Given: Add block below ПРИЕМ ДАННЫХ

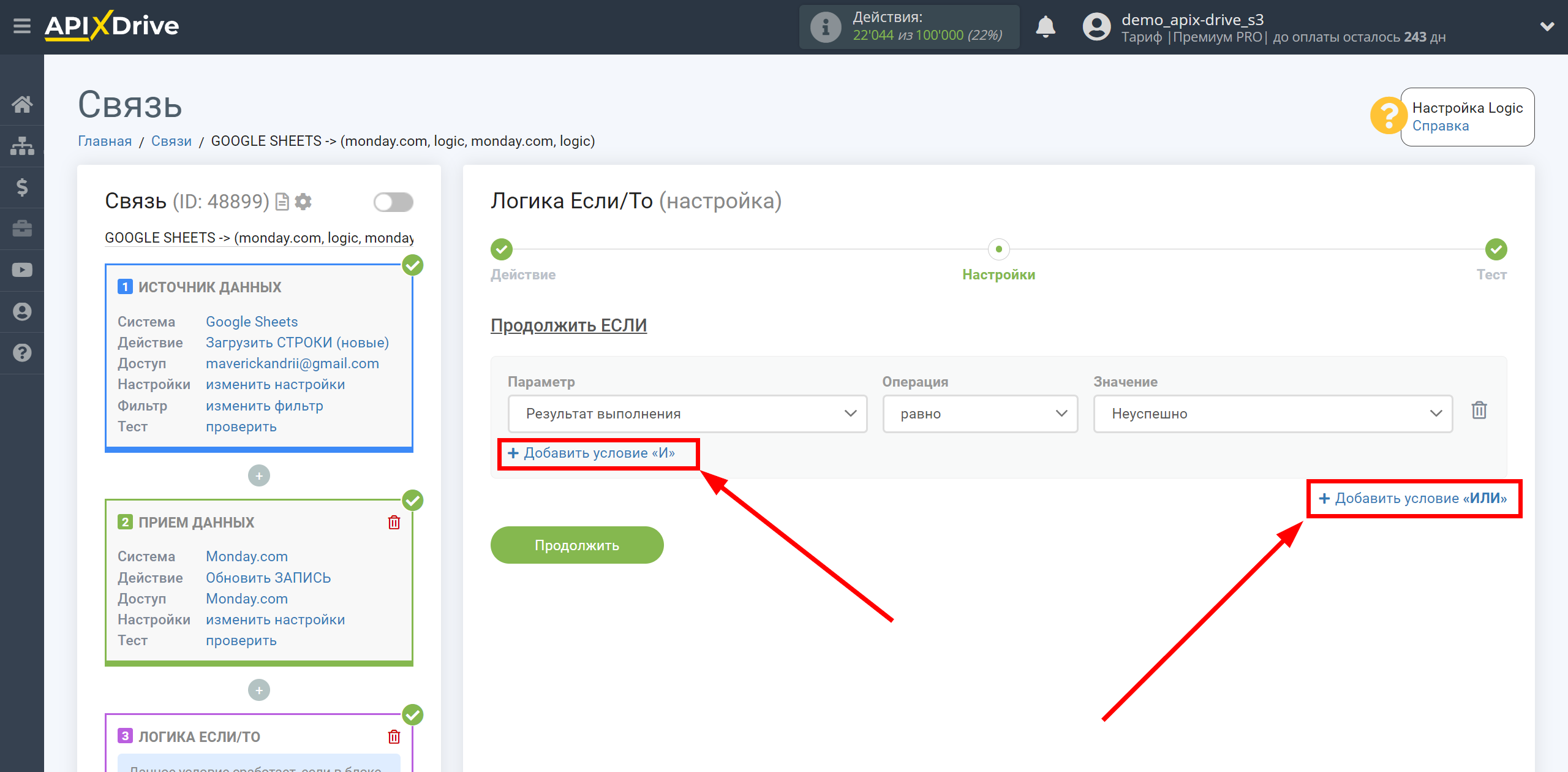Looking at the screenshot, I should [259, 690].
